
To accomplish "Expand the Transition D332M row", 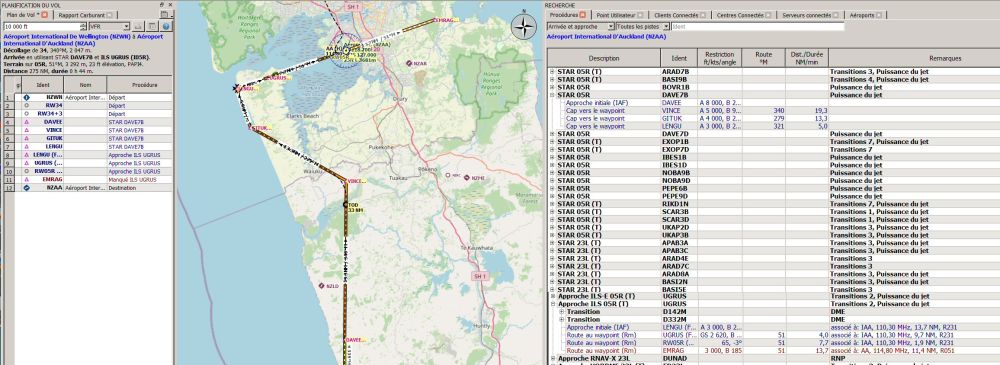I will [562, 320].
